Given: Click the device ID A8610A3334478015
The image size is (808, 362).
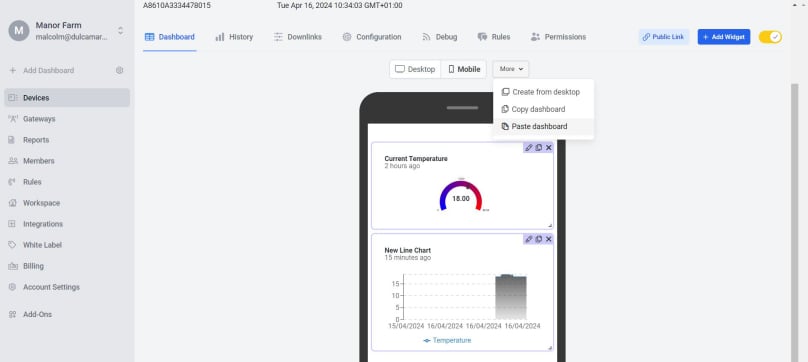Looking at the screenshot, I should pos(177,6).
